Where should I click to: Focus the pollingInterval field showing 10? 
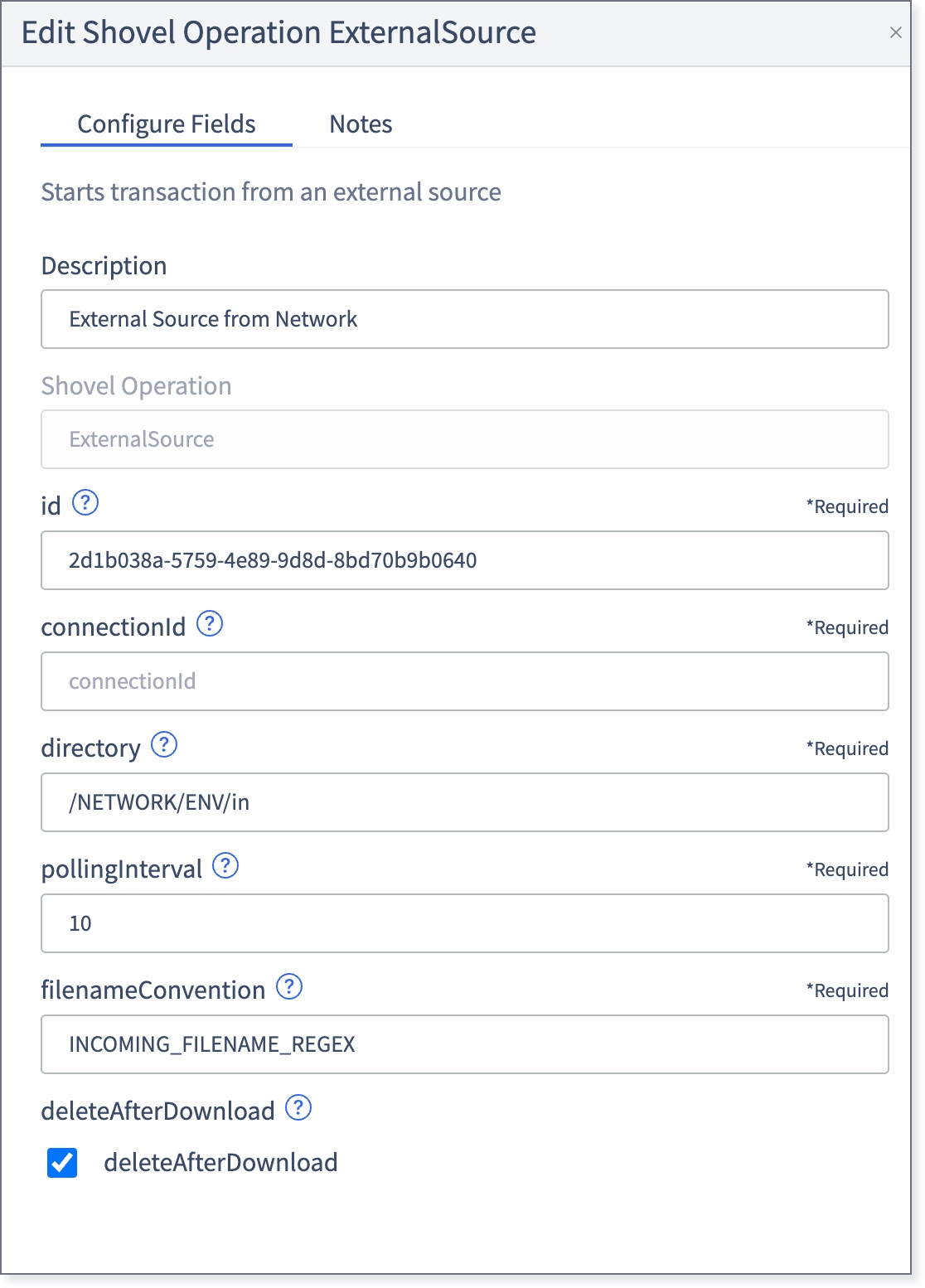point(465,923)
